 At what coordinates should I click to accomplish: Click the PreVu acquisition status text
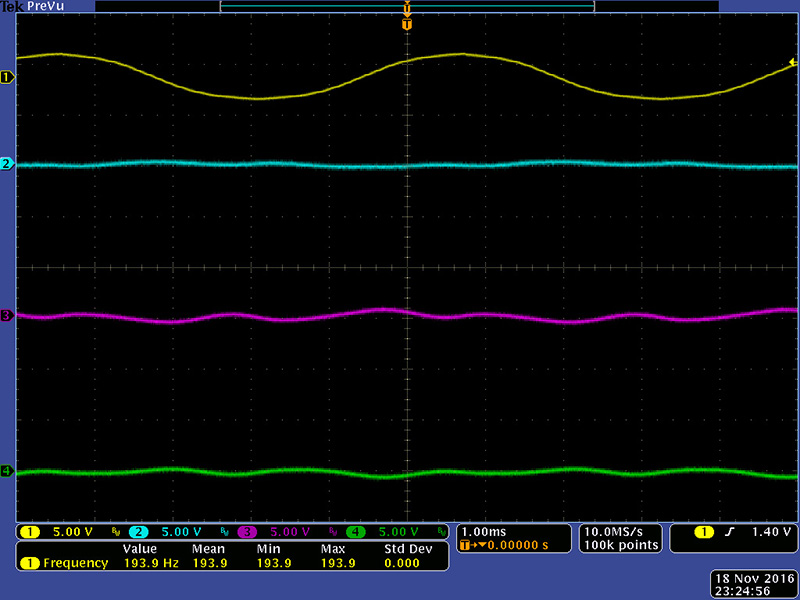pos(45,6)
